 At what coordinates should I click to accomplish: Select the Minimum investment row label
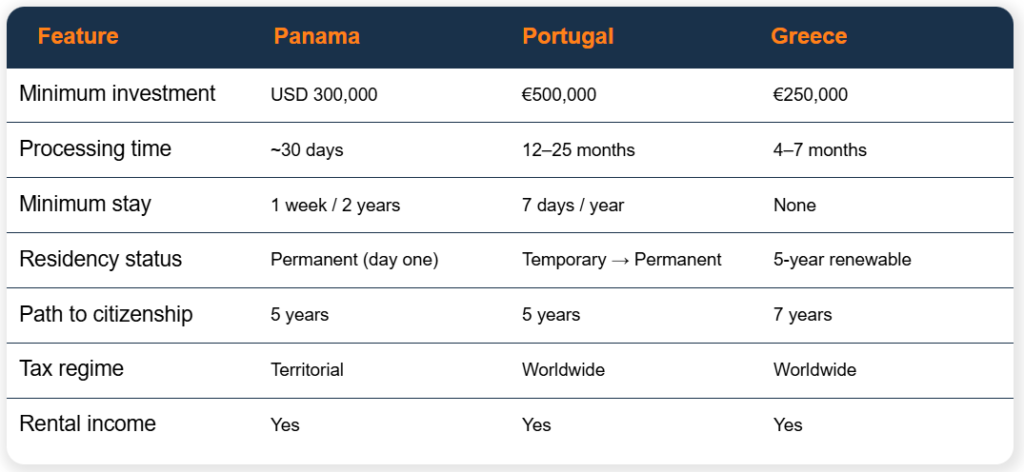coord(117,94)
